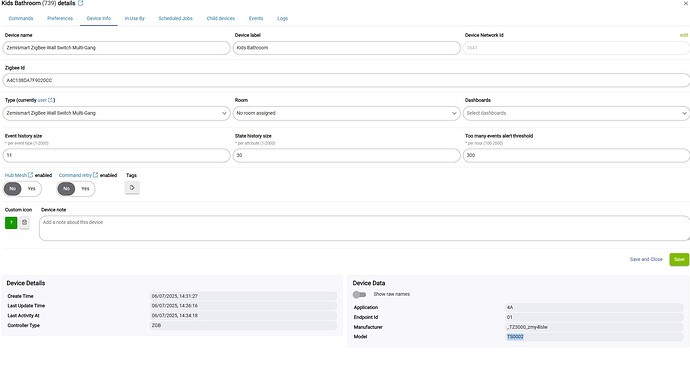Open the user driver link icon beside Type
This screenshot has height=374, width=690.
[50, 100]
